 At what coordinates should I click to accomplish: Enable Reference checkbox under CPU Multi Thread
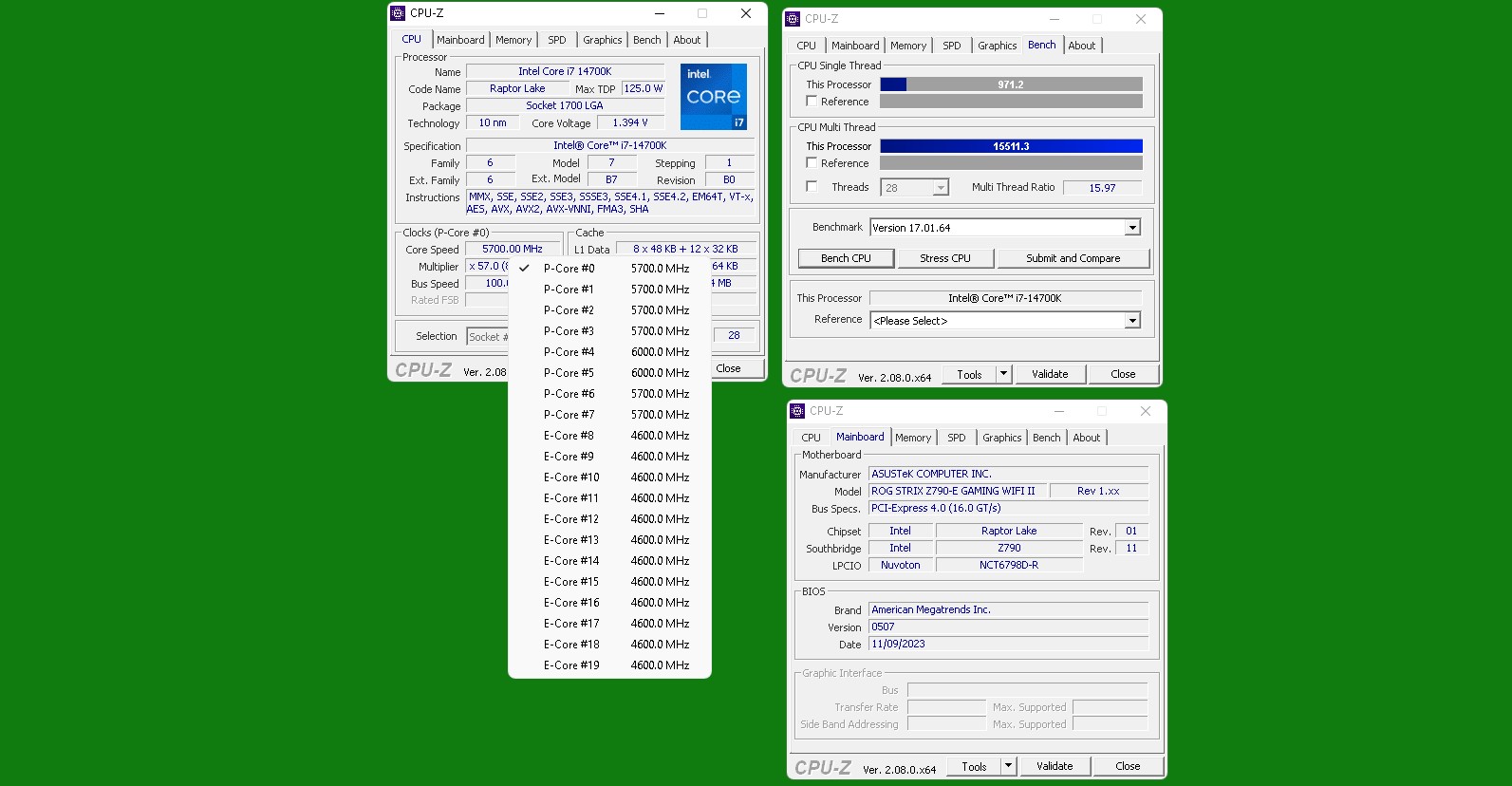[812, 163]
